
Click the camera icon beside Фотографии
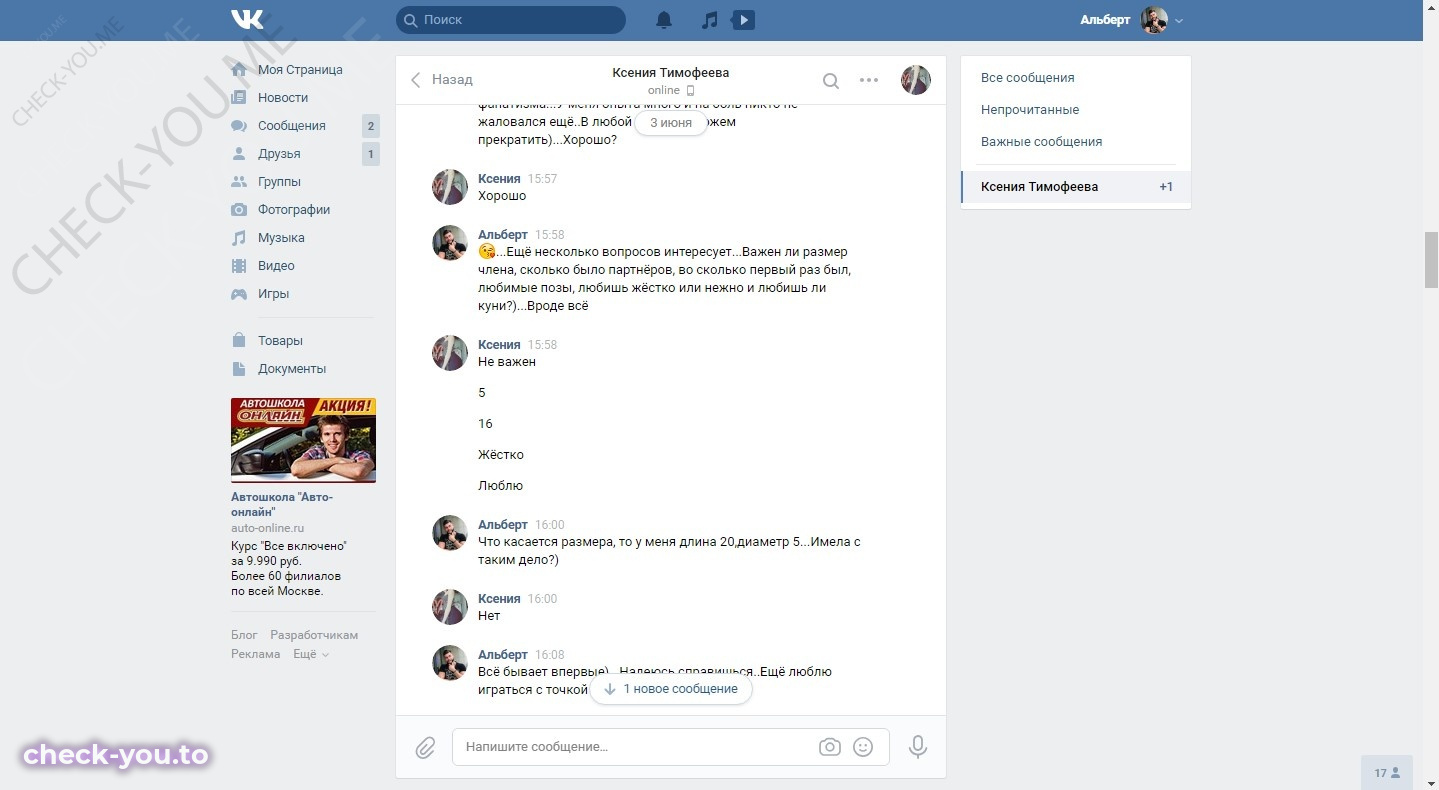(x=239, y=210)
